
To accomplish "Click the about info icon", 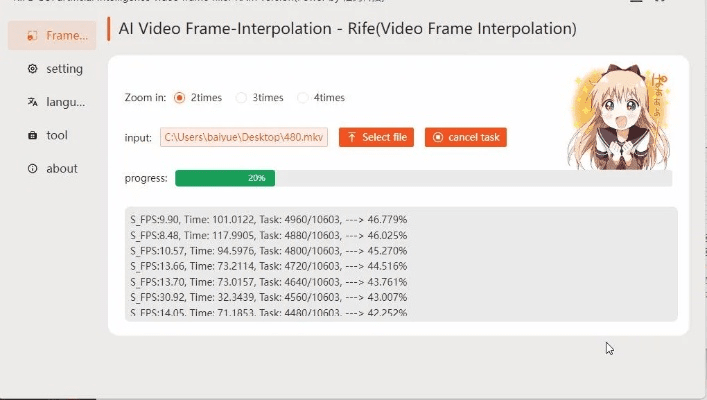I will [x=33, y=169].
